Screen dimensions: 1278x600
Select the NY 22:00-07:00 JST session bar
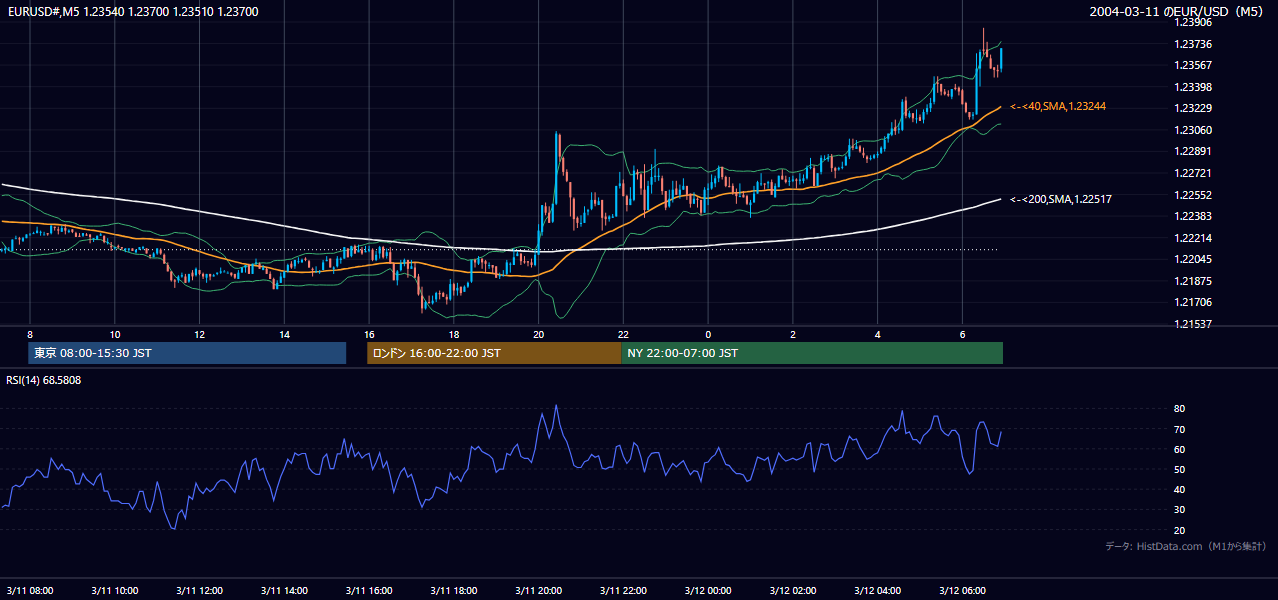click(812, 353)
